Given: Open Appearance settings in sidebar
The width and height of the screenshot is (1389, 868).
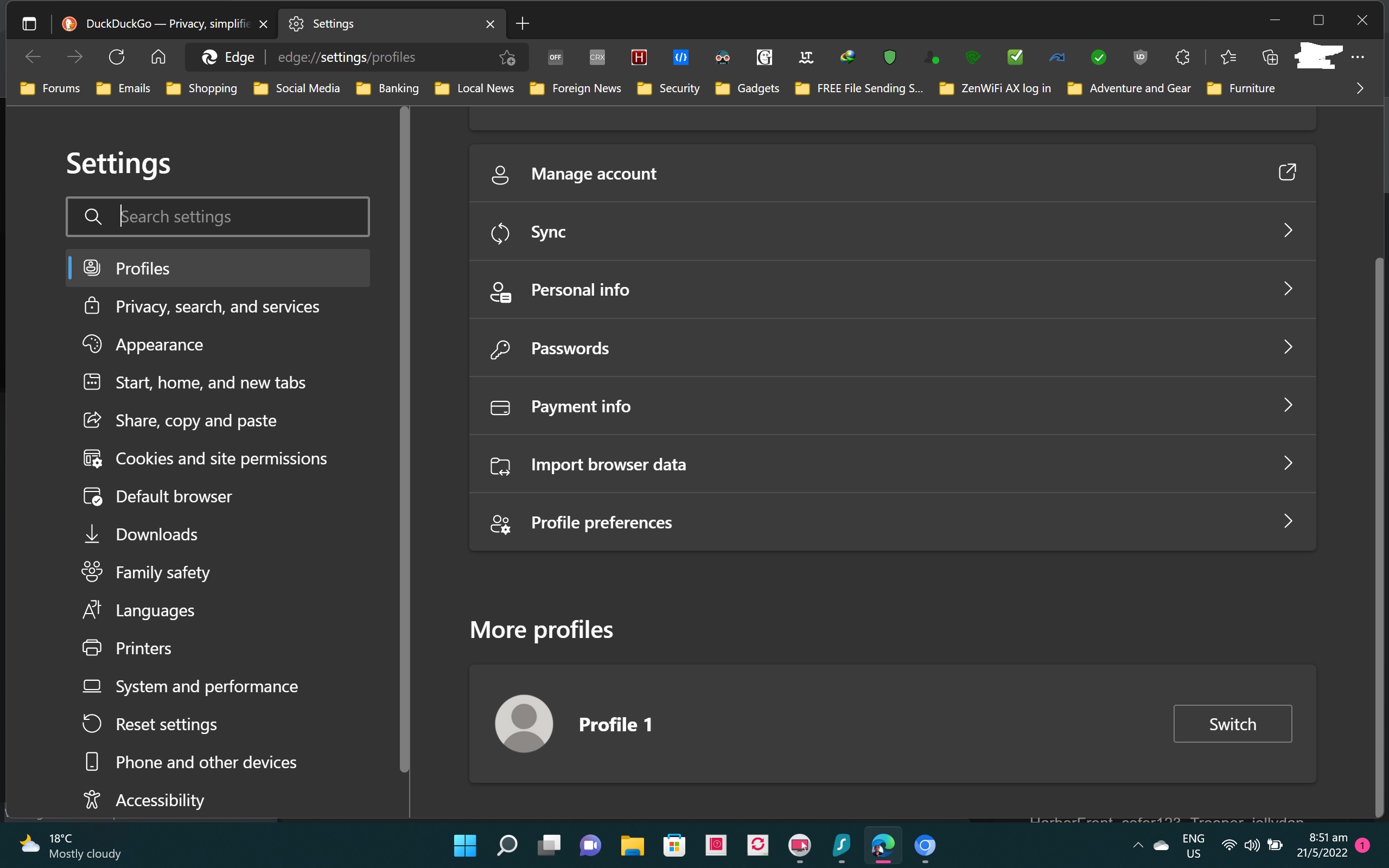Looking at the screenshot, I should point(159,344).
